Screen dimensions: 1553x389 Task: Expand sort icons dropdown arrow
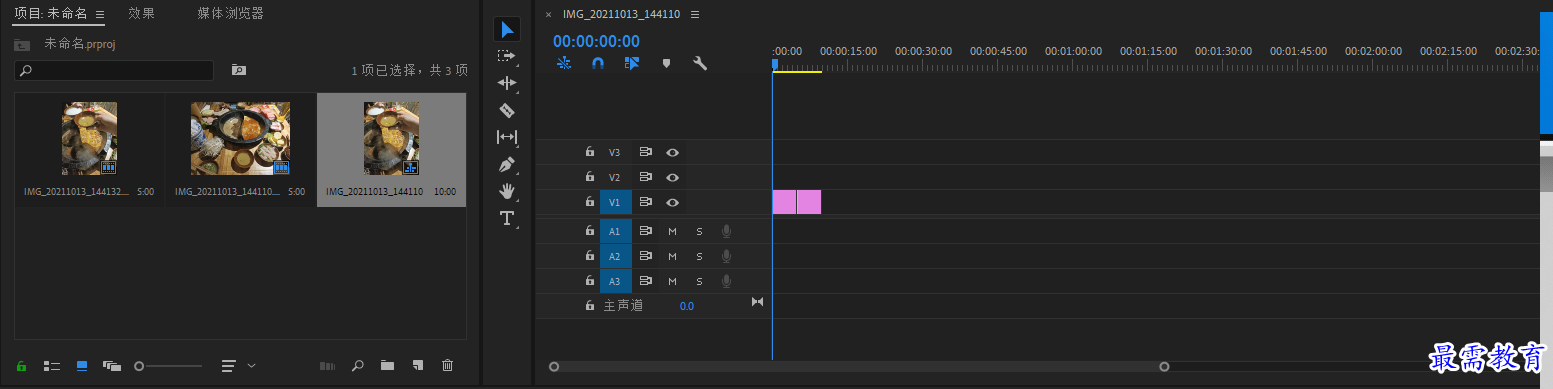click(251, 366)
